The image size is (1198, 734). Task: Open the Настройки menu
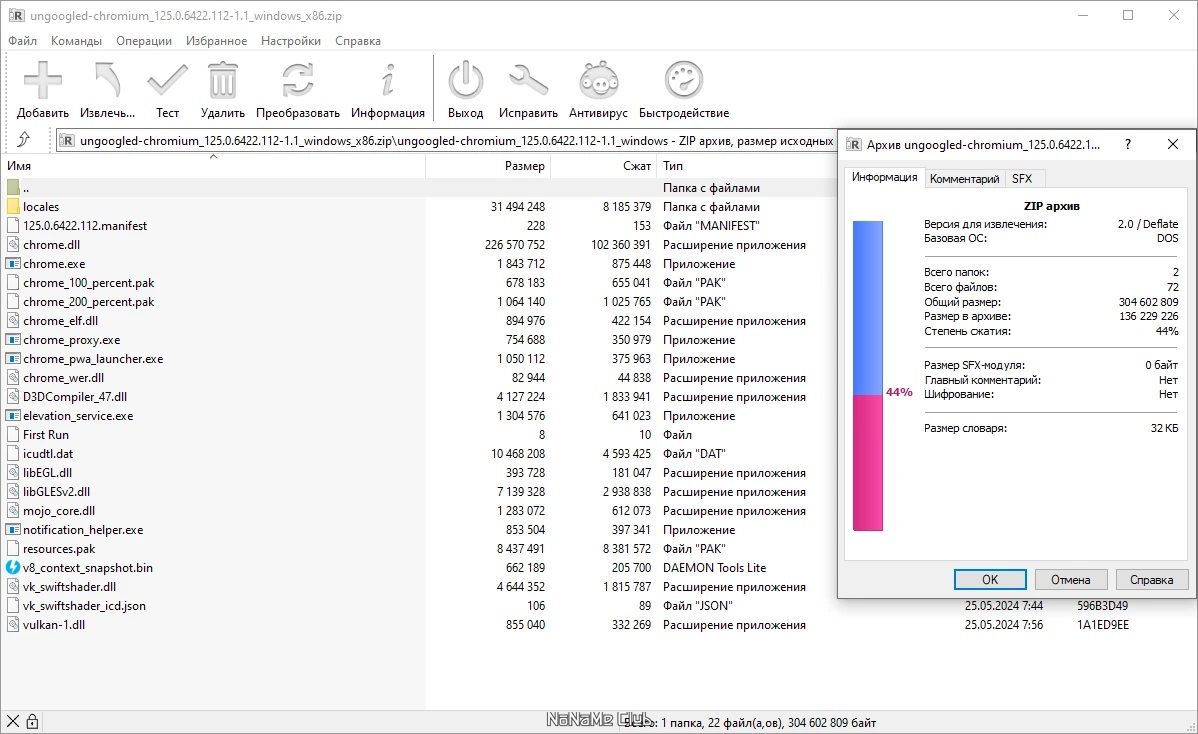[291, 40]
